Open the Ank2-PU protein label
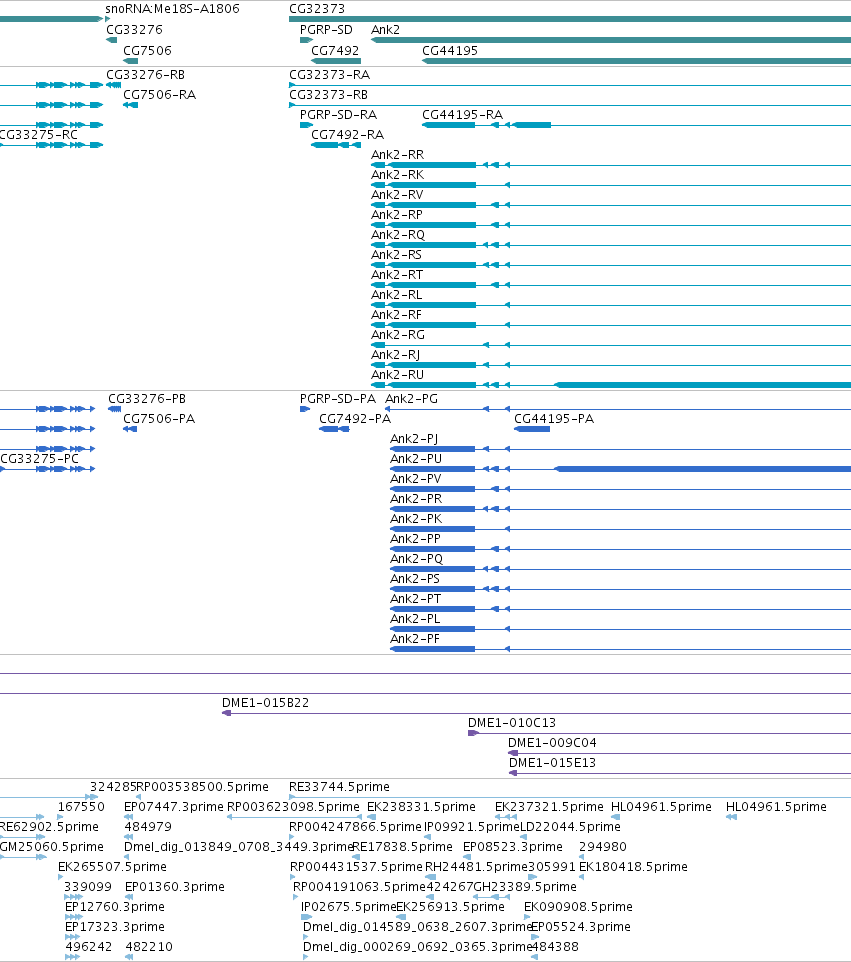 (416, 459)
